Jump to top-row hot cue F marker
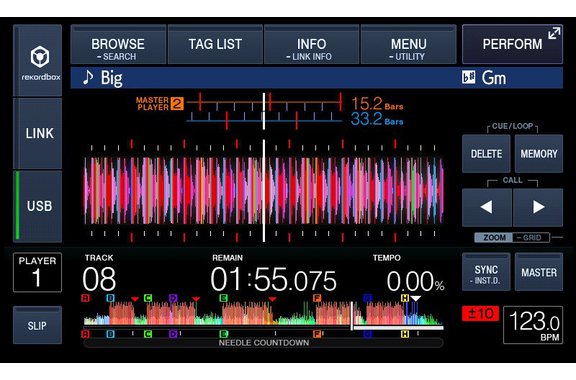Screen dimensions: 576x380 point(317,298)
